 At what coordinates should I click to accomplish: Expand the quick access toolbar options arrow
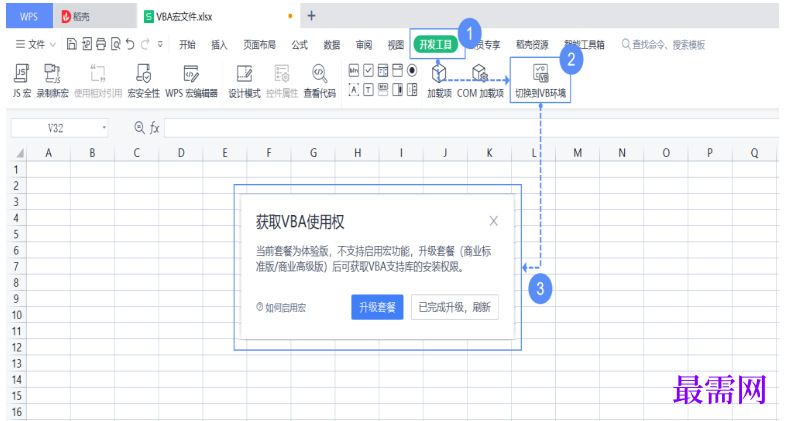tap(160, 44)
